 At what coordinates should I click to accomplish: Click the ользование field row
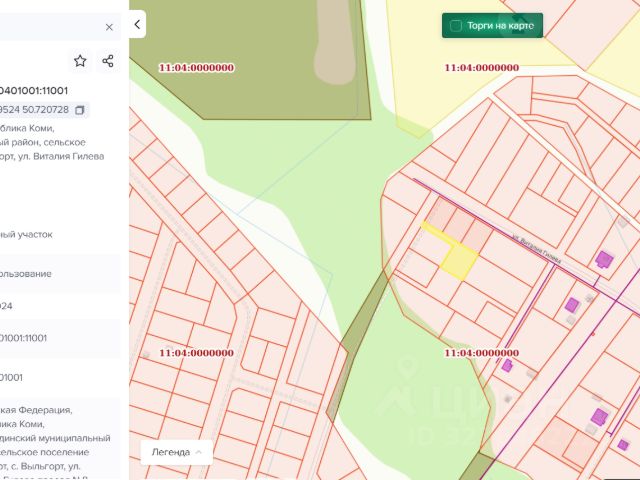tap(60, 274)
